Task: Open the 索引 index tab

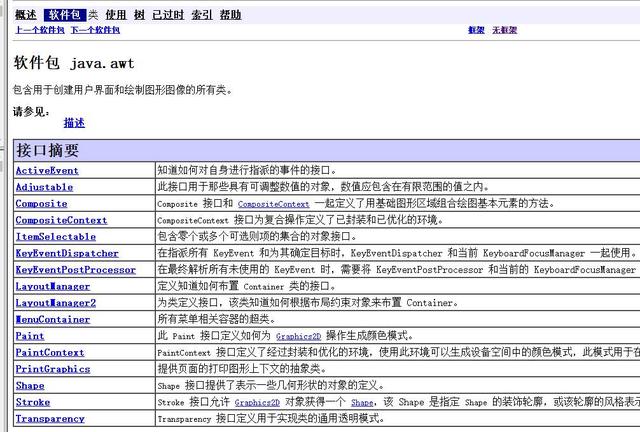Action: click(202, 15)
